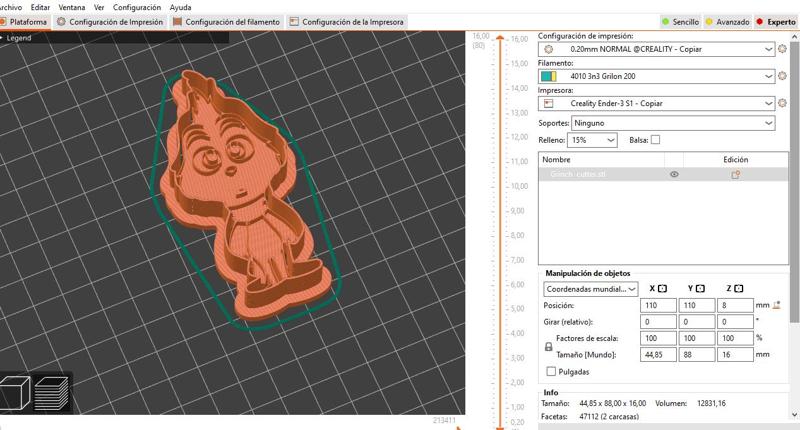The width and height of the screenshot is (800, 430).
Task: Switch to the Plataforma tab
Action: [x=25, y=22]
